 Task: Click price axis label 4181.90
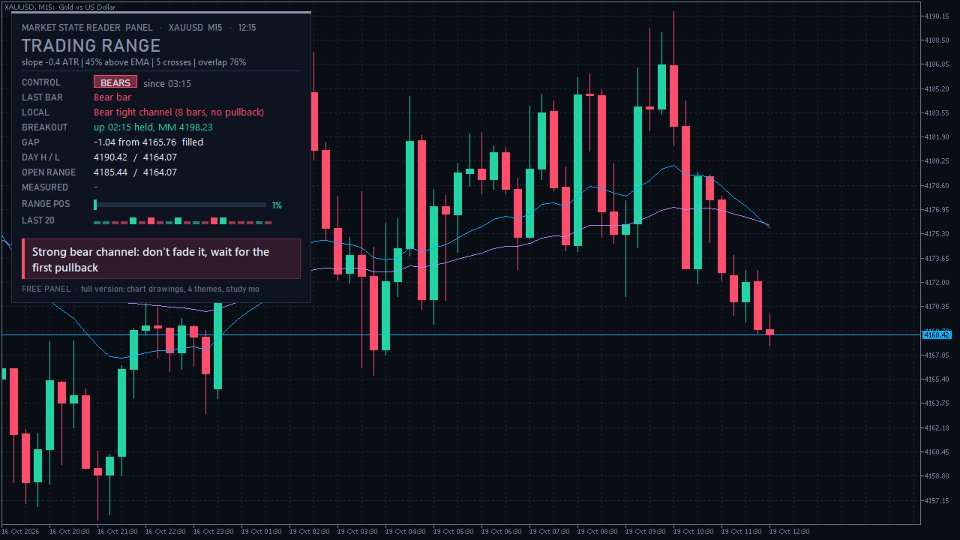point(937,137)
